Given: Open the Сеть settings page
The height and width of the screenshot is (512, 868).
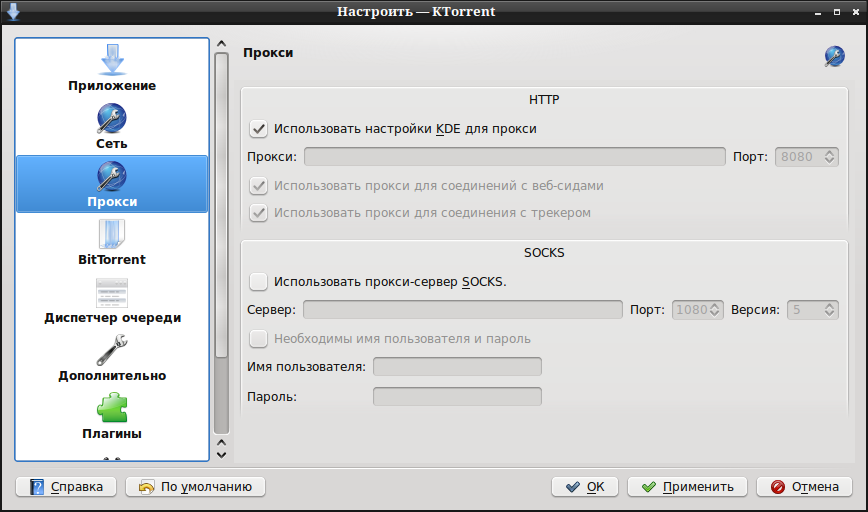Looking at the screenshot, I should (112, 126).
